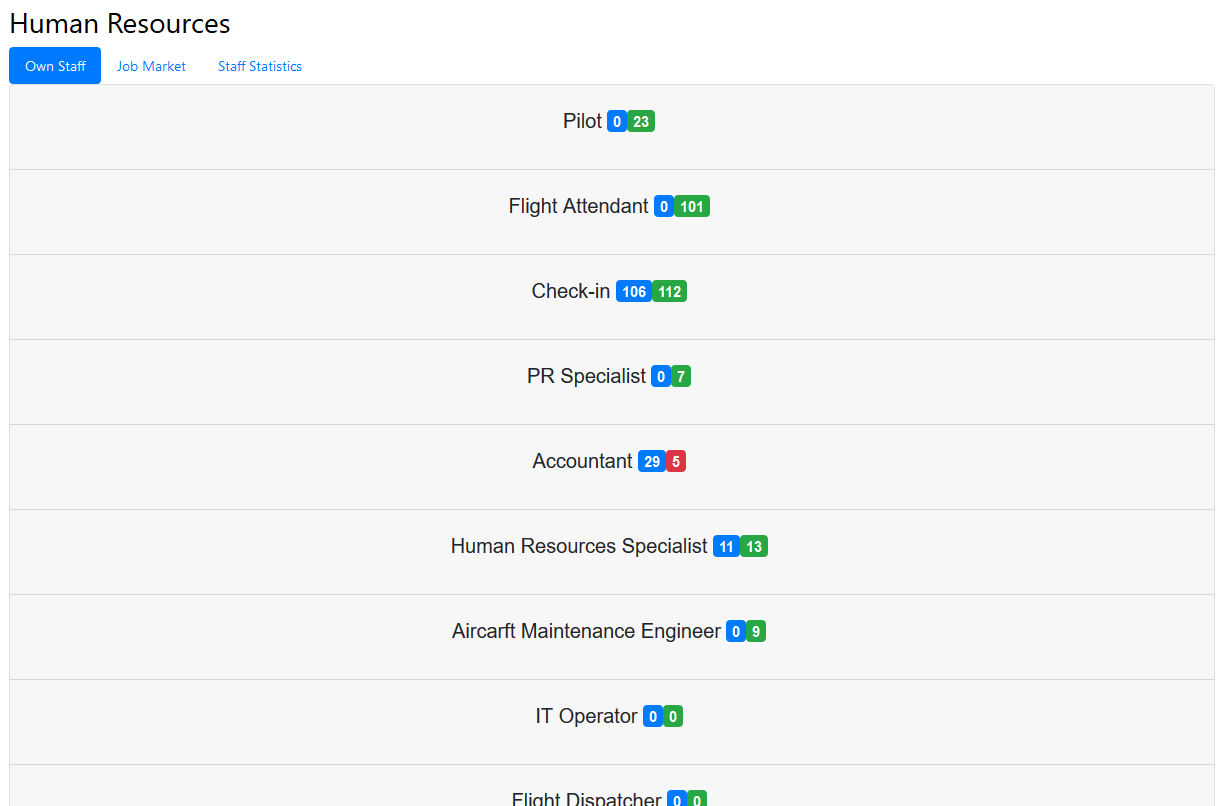The image size is (1218, 806).
Task: Switch to the Job Market tab
Action: click(151, 66)
